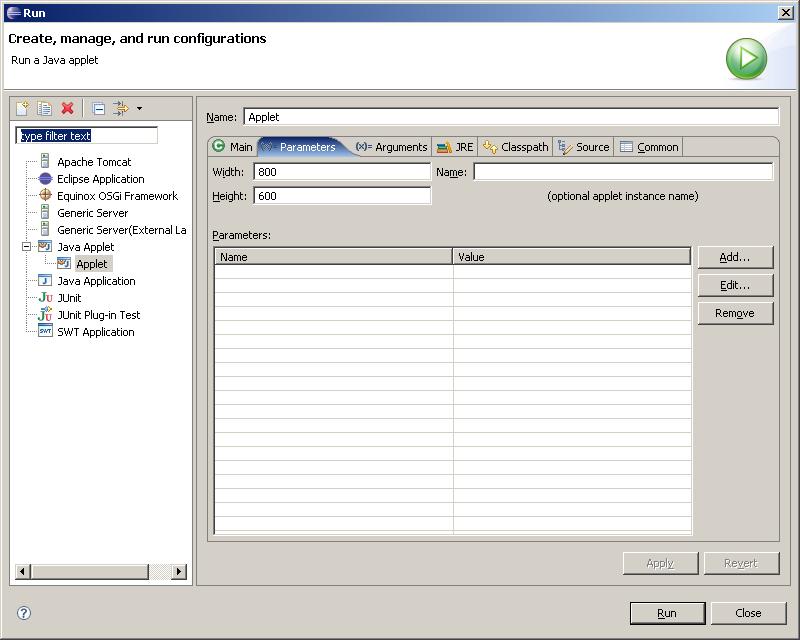Click the Duplicate configuration icon
Image resolution: width=800 pixels, height=640 pixels.
[x=45, y=108]
